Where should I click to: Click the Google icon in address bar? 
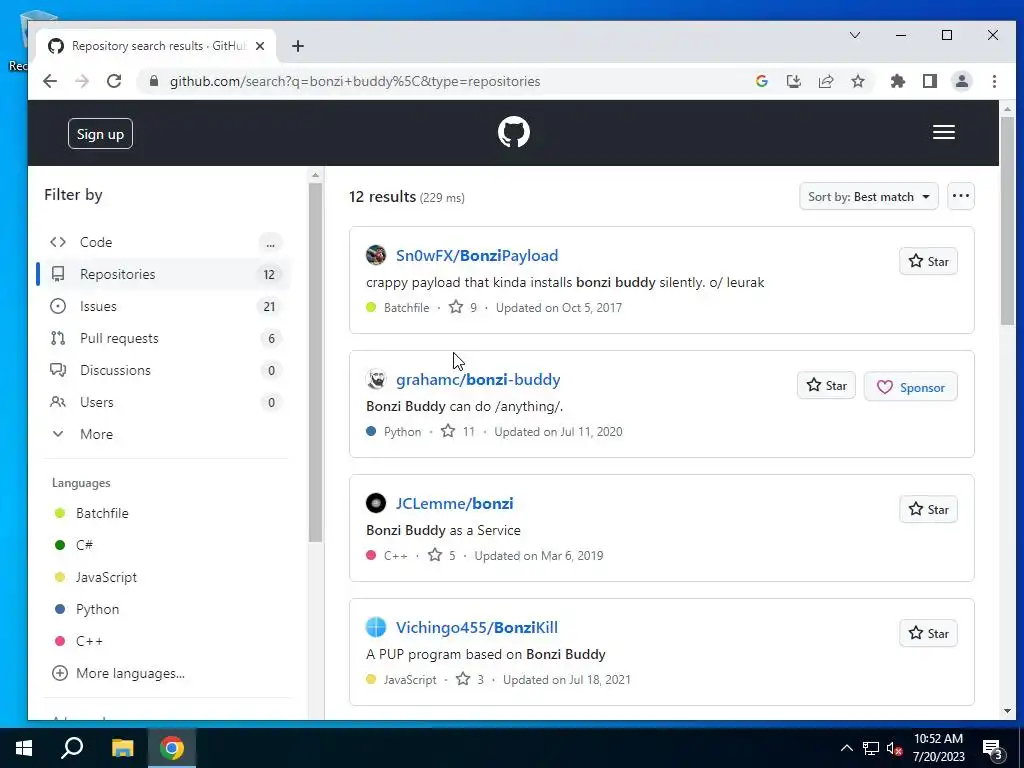point(761,81)
